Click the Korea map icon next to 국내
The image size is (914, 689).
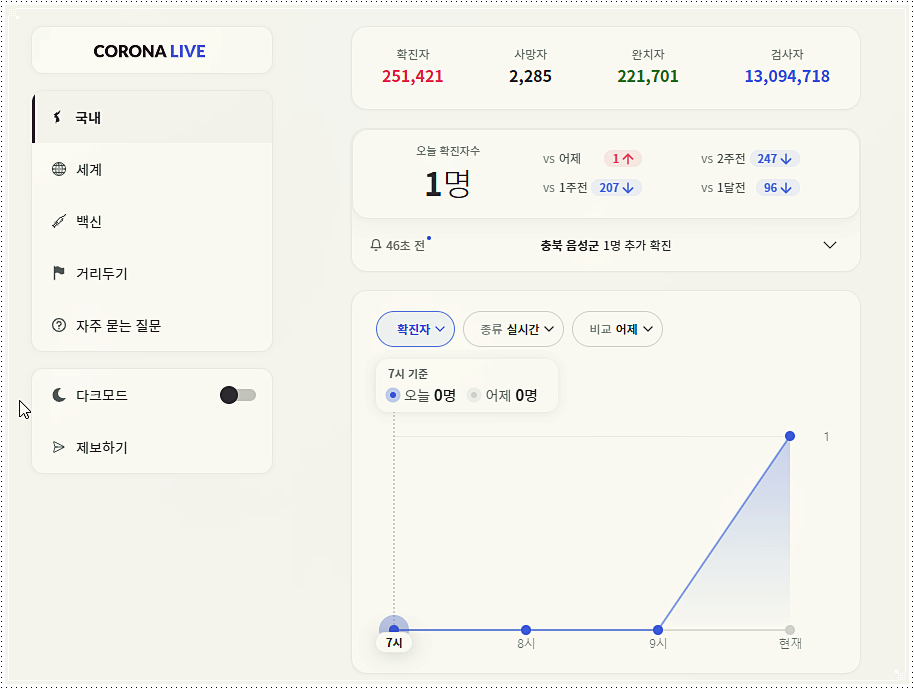[x=57, y=117]
